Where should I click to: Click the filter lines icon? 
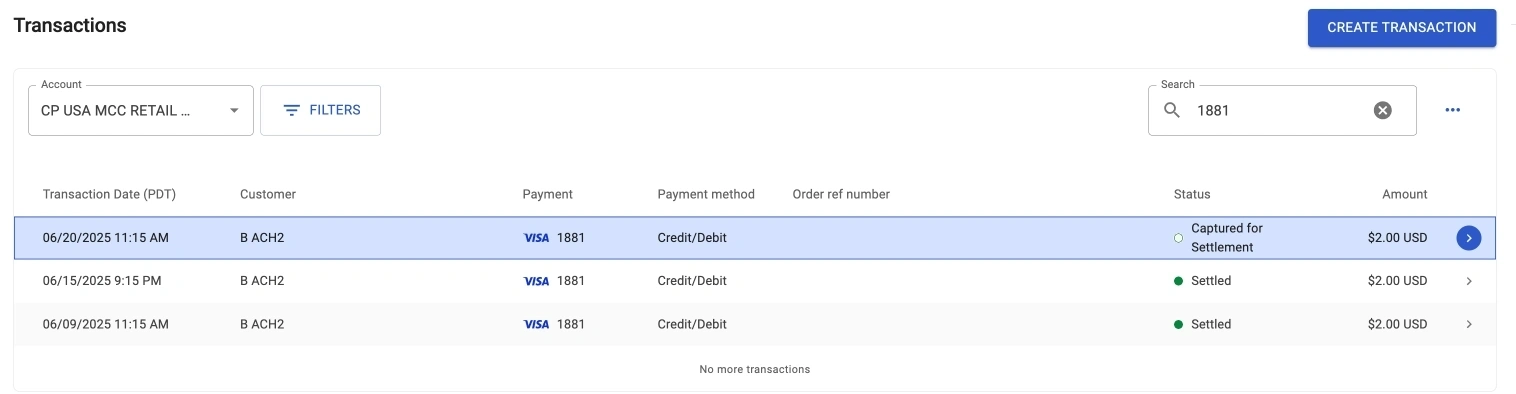click(x=292, y=110)
